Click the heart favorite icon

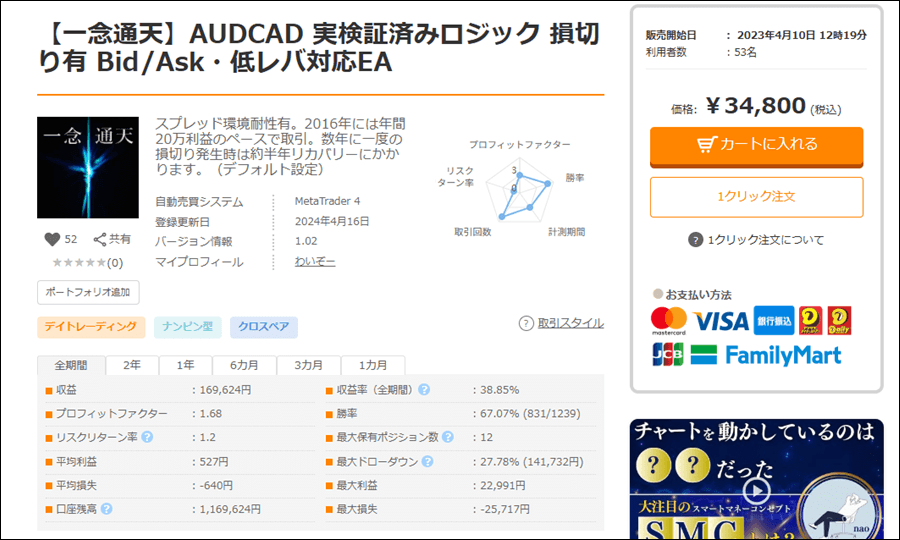click(x=52, y=239)
